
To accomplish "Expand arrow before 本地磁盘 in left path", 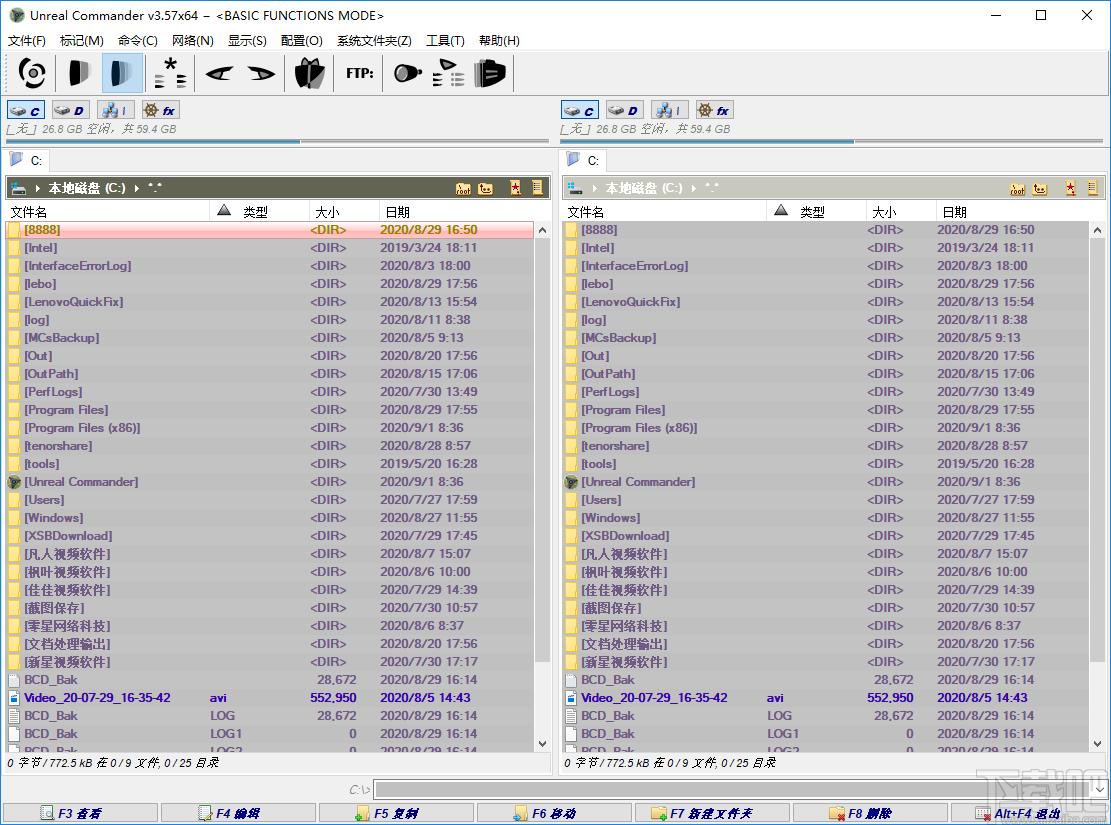I will (38, 189).
